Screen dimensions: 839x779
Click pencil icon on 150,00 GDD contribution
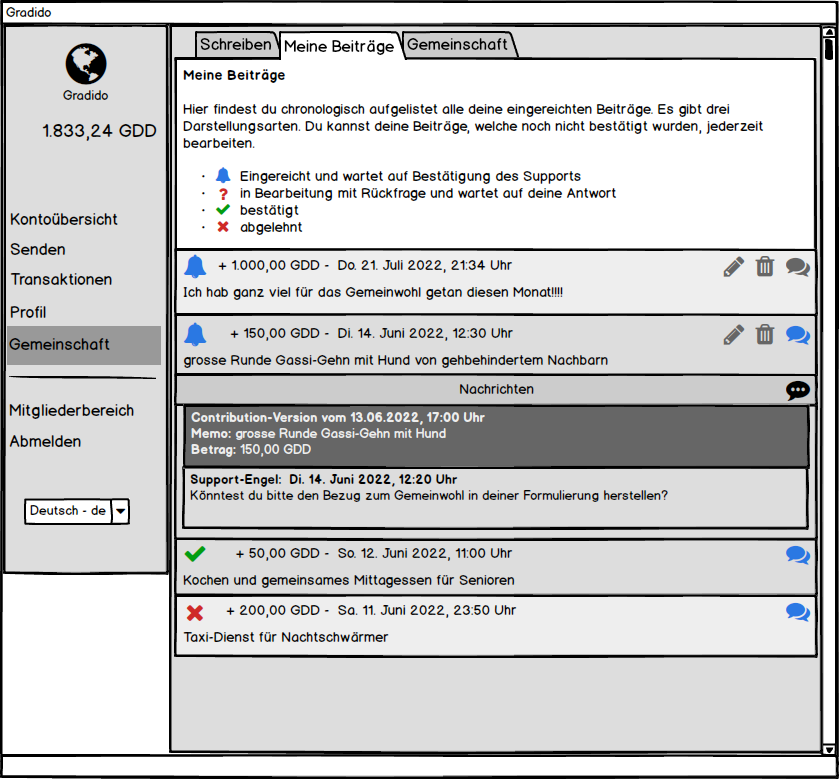[734, 335]
